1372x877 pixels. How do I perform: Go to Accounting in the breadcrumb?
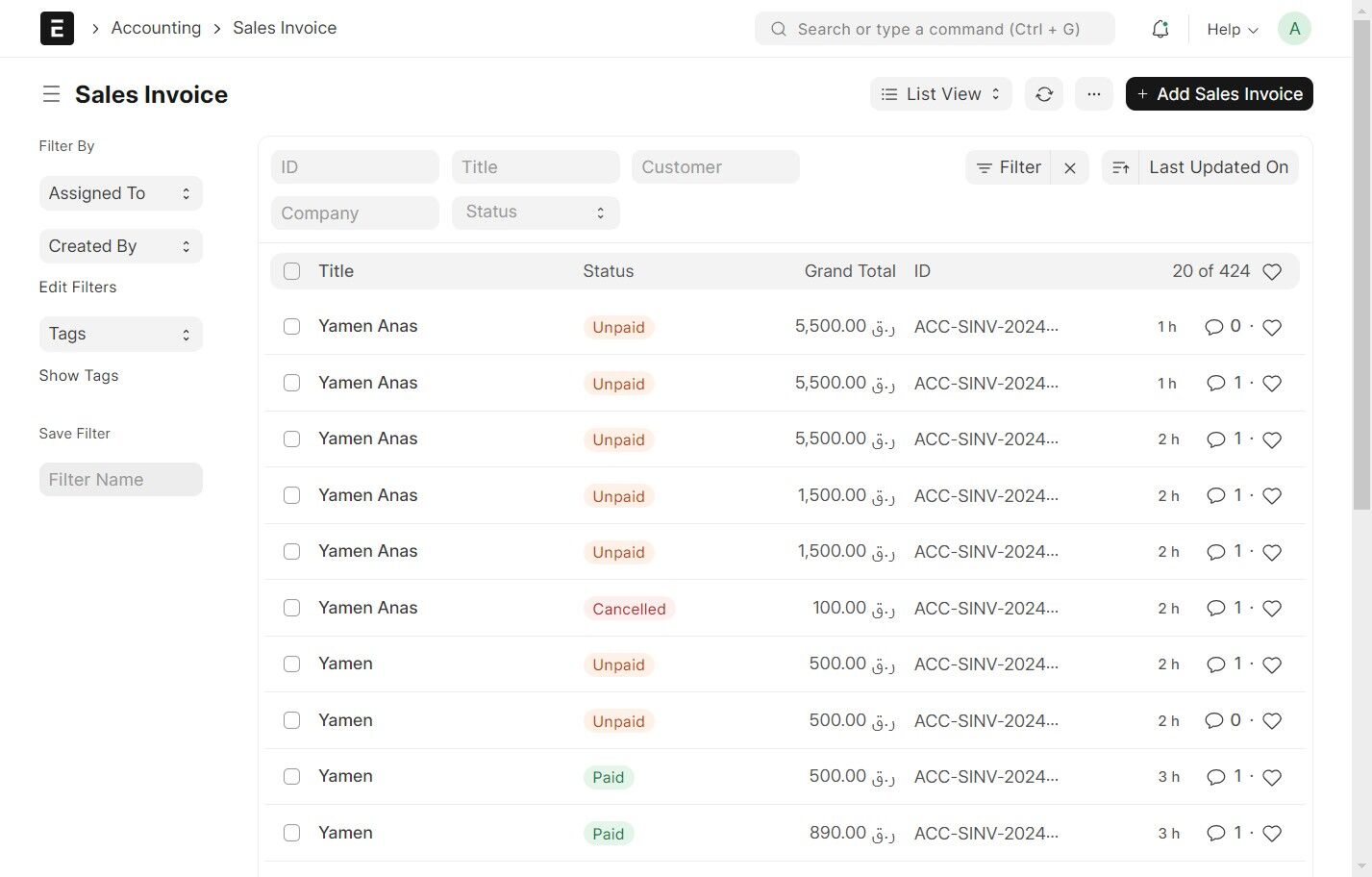coord(156,28)
